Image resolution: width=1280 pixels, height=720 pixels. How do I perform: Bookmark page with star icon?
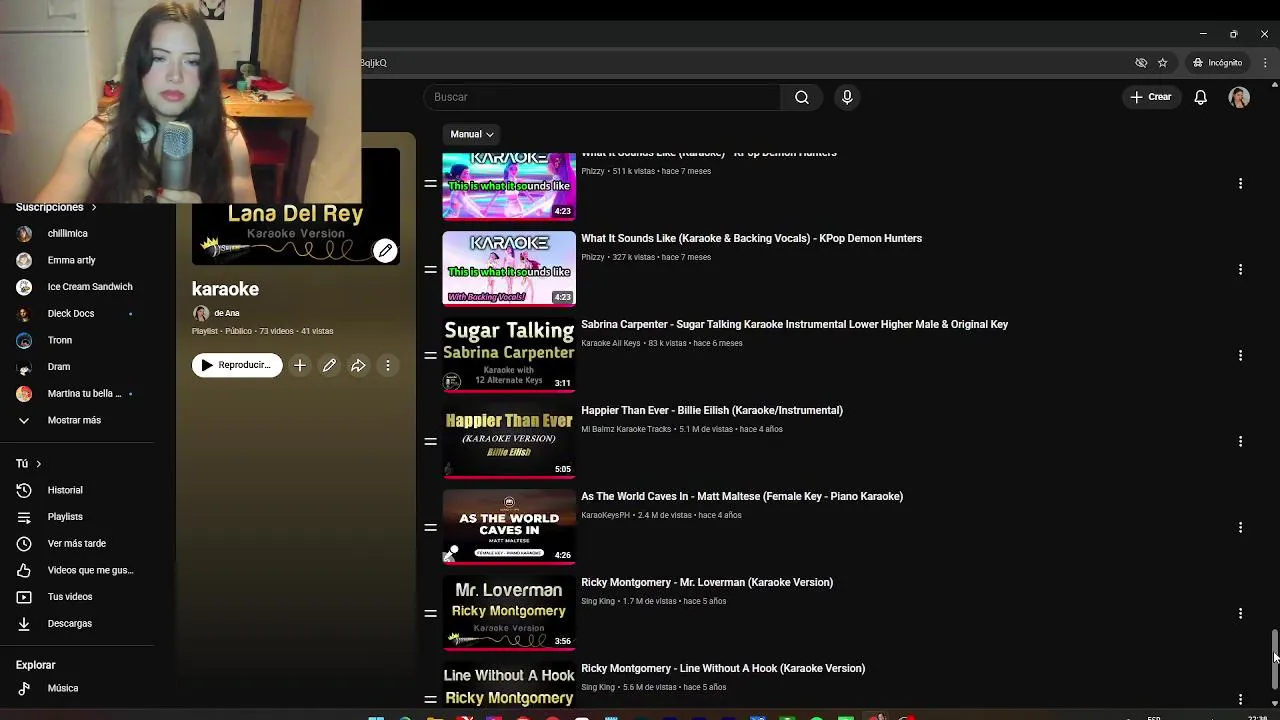coord(1162,62)
